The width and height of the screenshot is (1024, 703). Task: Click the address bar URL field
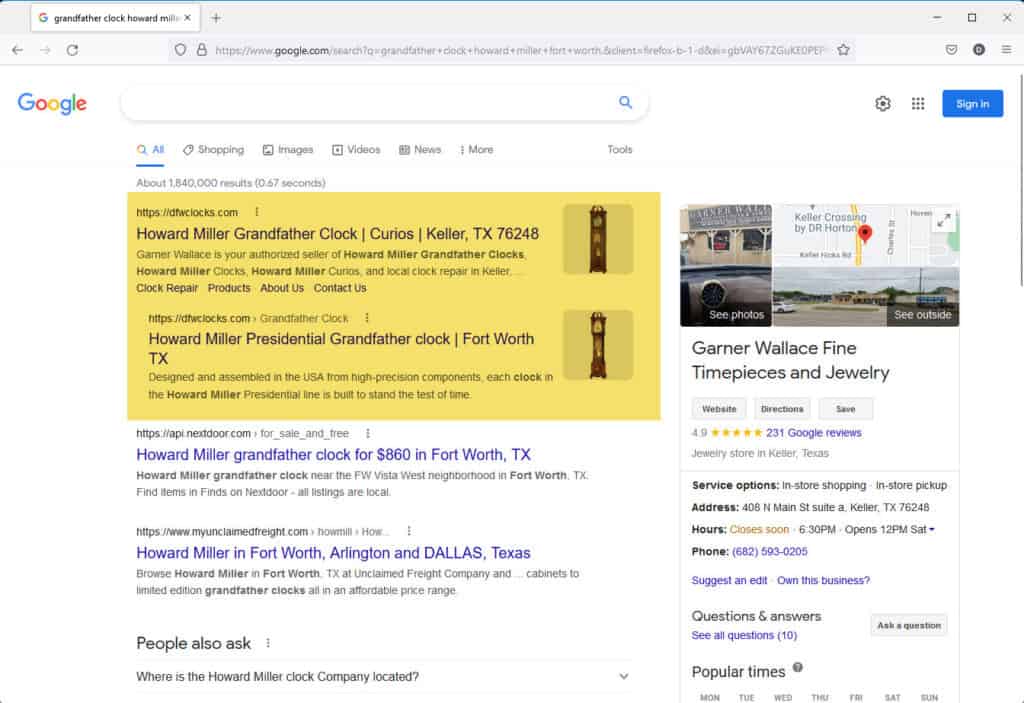coord(520,50)
